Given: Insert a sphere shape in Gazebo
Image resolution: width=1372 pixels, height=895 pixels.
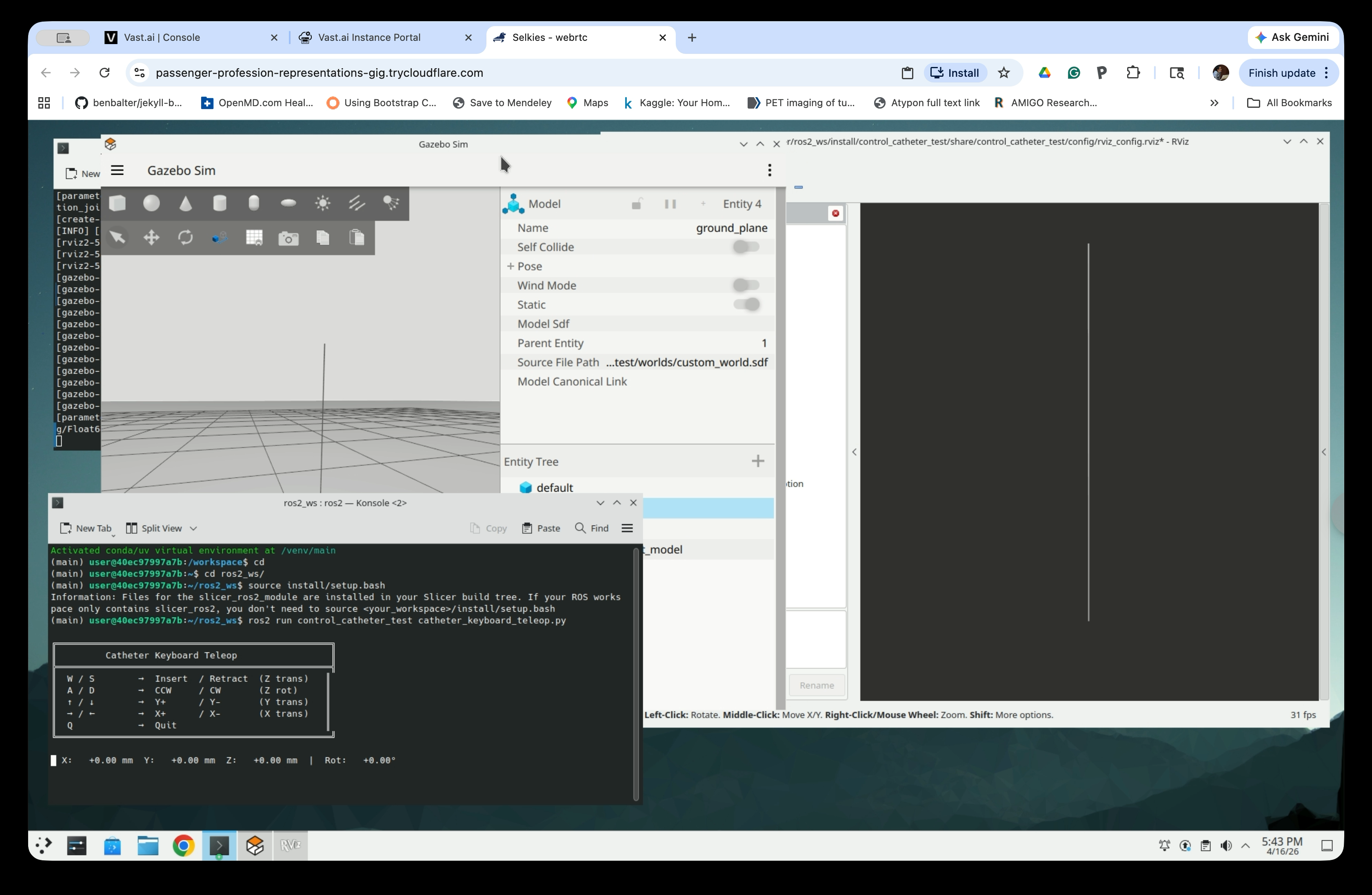Looking at the screenshot, I should coord(152,203).
